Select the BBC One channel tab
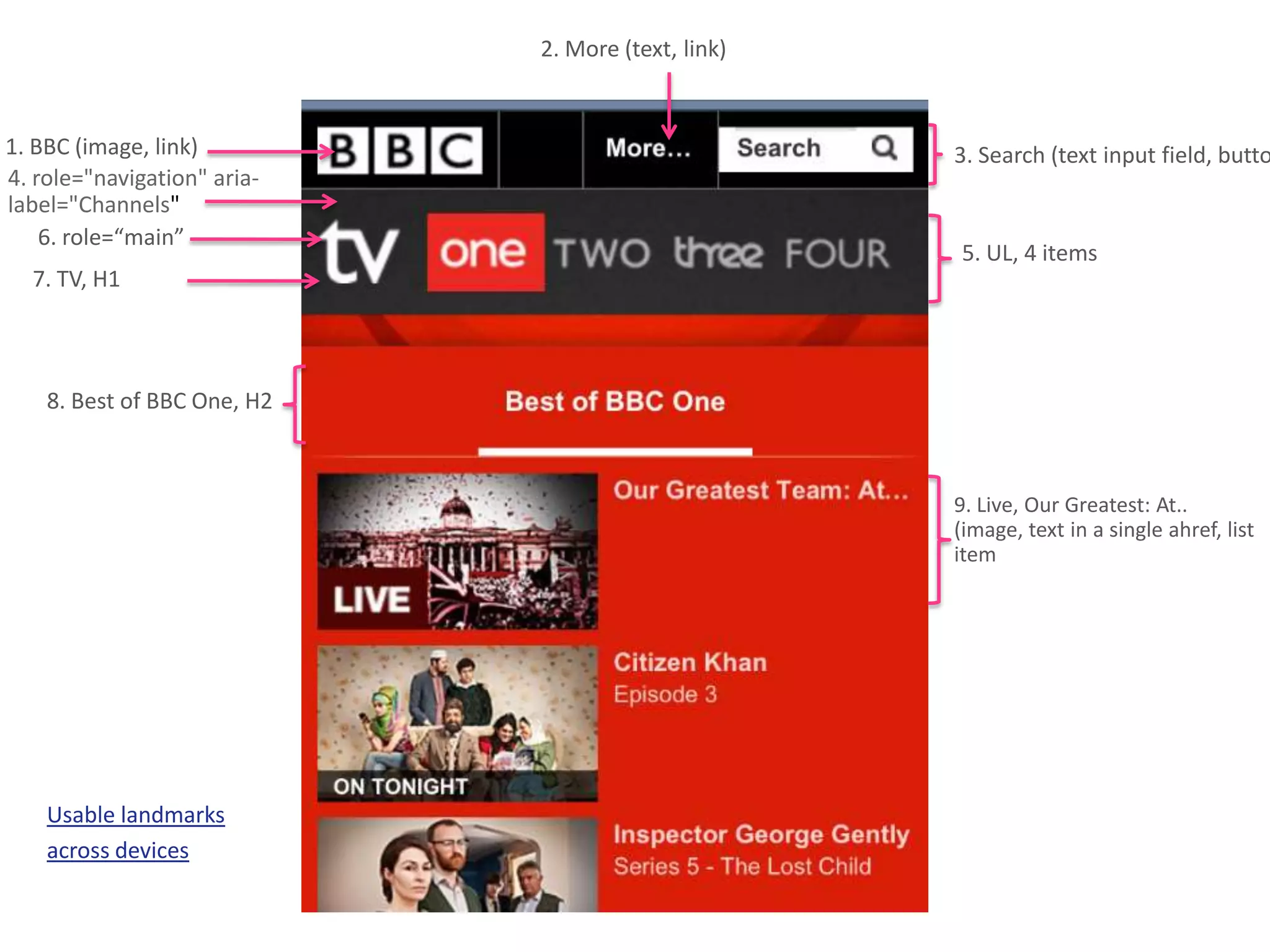 [x=486, y=252]
